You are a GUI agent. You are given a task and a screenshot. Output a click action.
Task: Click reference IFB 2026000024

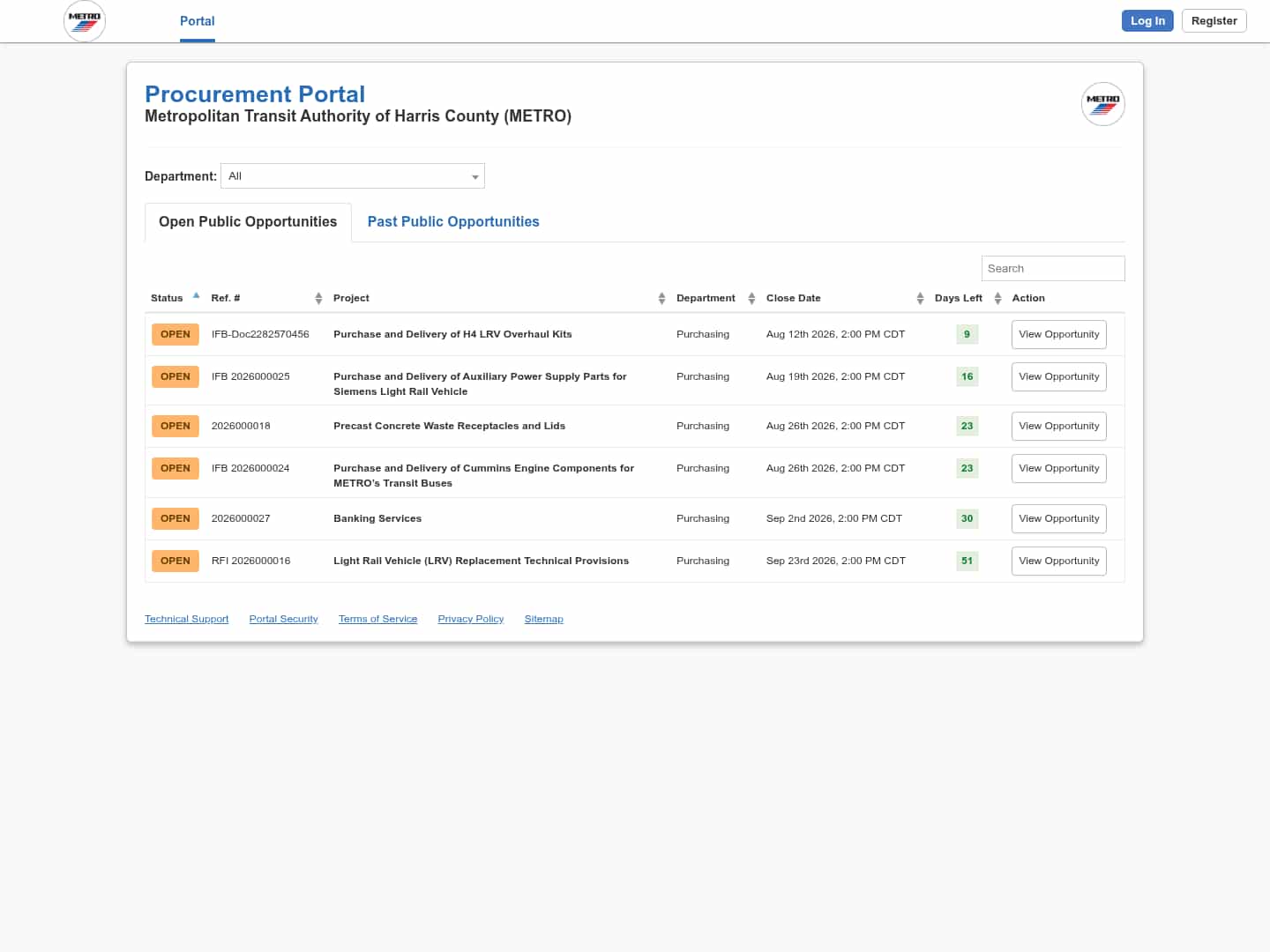point(250,469)
